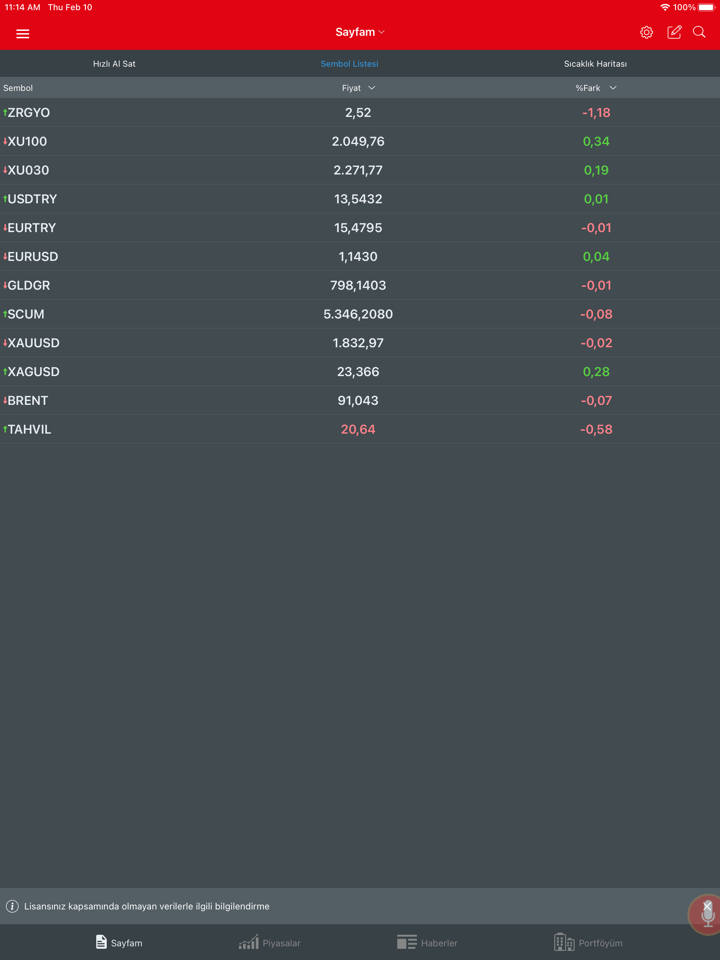Open the %Fark column dropdown
The width and height of the screenshot is (720, 960).
pos(596,88)
